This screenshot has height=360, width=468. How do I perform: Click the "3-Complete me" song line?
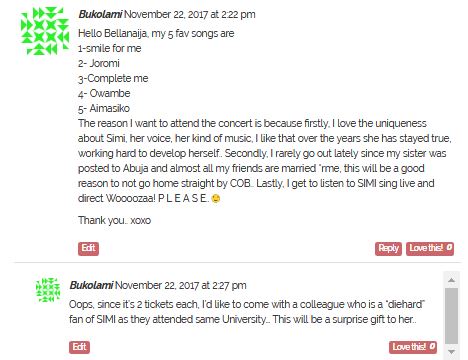point(113,79)
